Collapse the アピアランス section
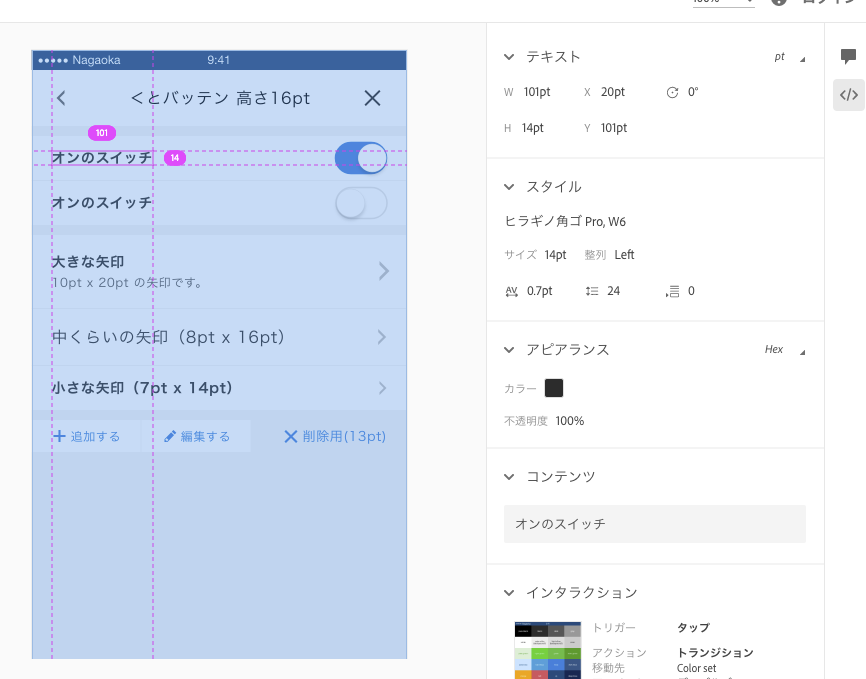This screenshot has width=866, height=679. (509, 350)
